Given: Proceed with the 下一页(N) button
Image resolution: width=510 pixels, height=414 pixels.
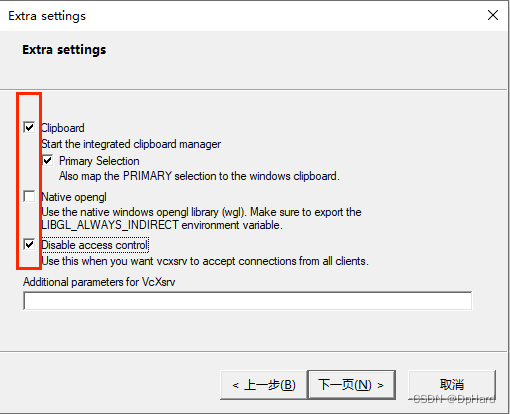Looking at the screenshot, I should click(x=351, y=385).
